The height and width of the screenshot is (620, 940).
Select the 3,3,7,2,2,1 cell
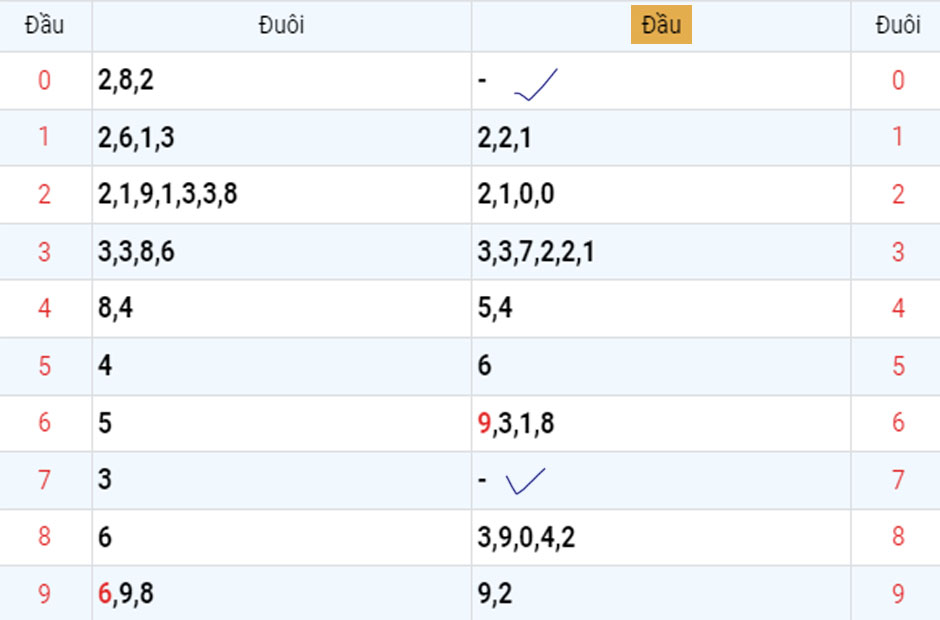pos(536,252)
